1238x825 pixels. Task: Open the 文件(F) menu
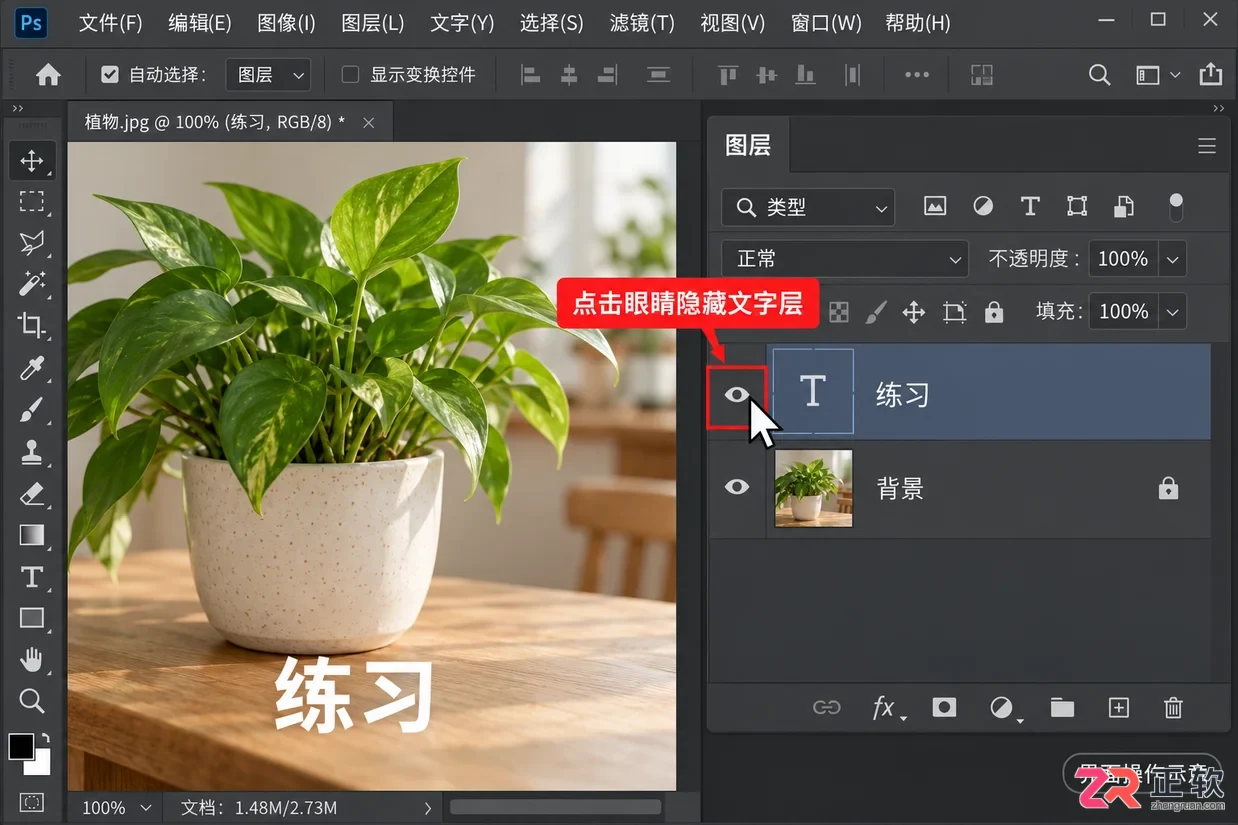click(x=111, y=22)
